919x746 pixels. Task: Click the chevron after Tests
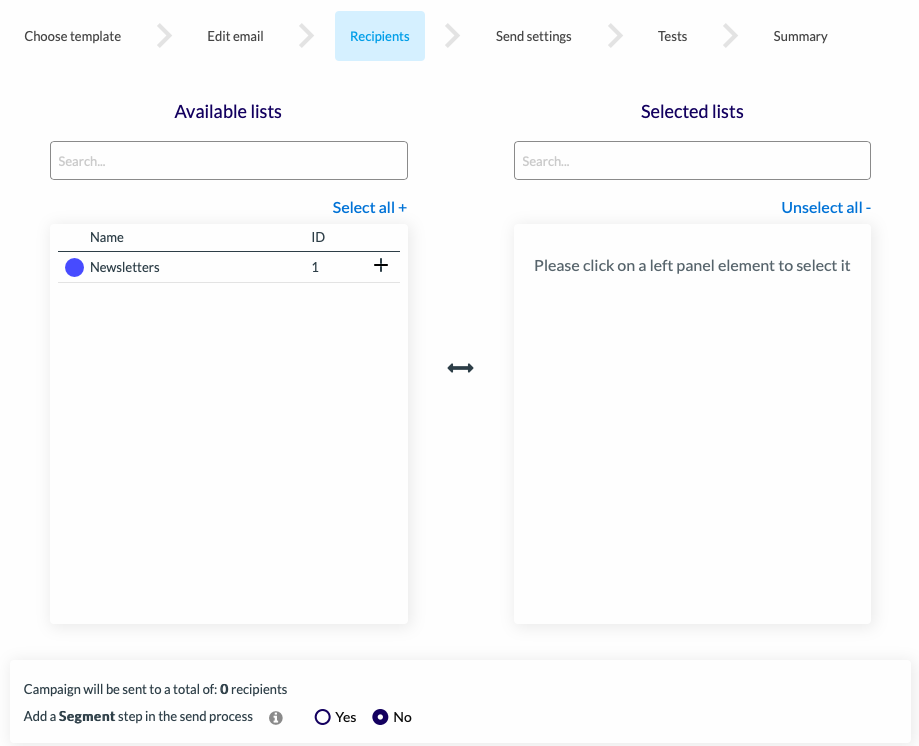pyautogui.click(x=730, y=36)
